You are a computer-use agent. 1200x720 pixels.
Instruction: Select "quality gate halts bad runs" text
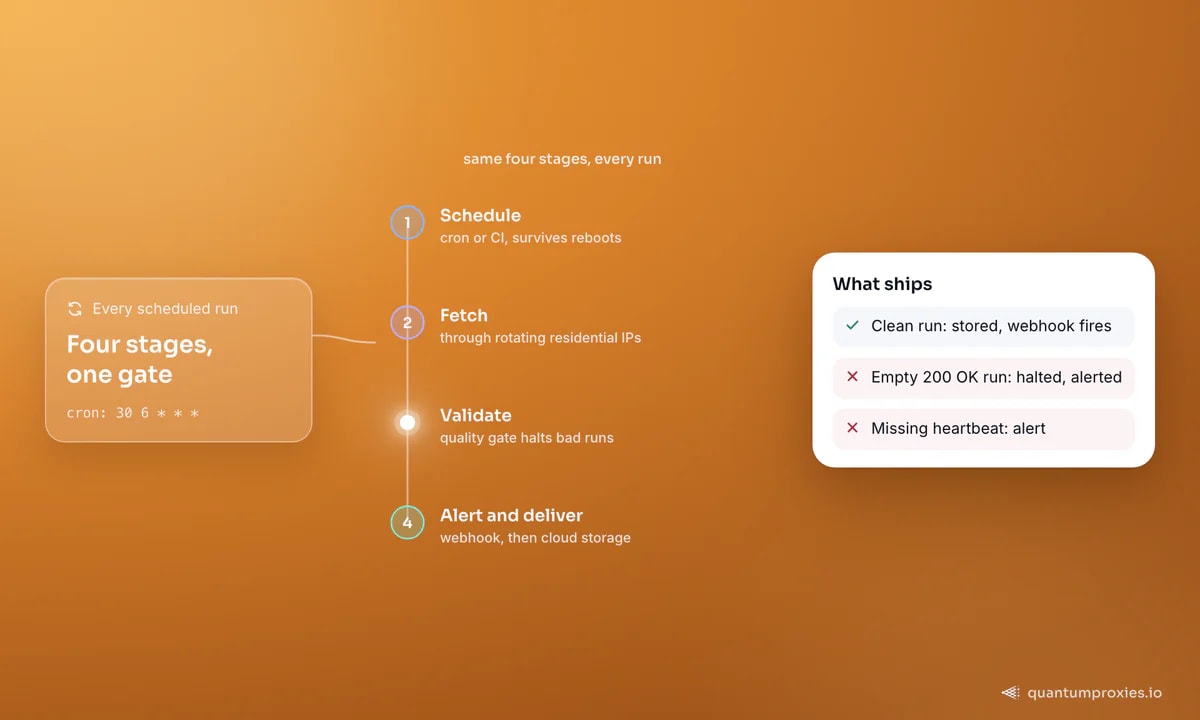point(527,438)
